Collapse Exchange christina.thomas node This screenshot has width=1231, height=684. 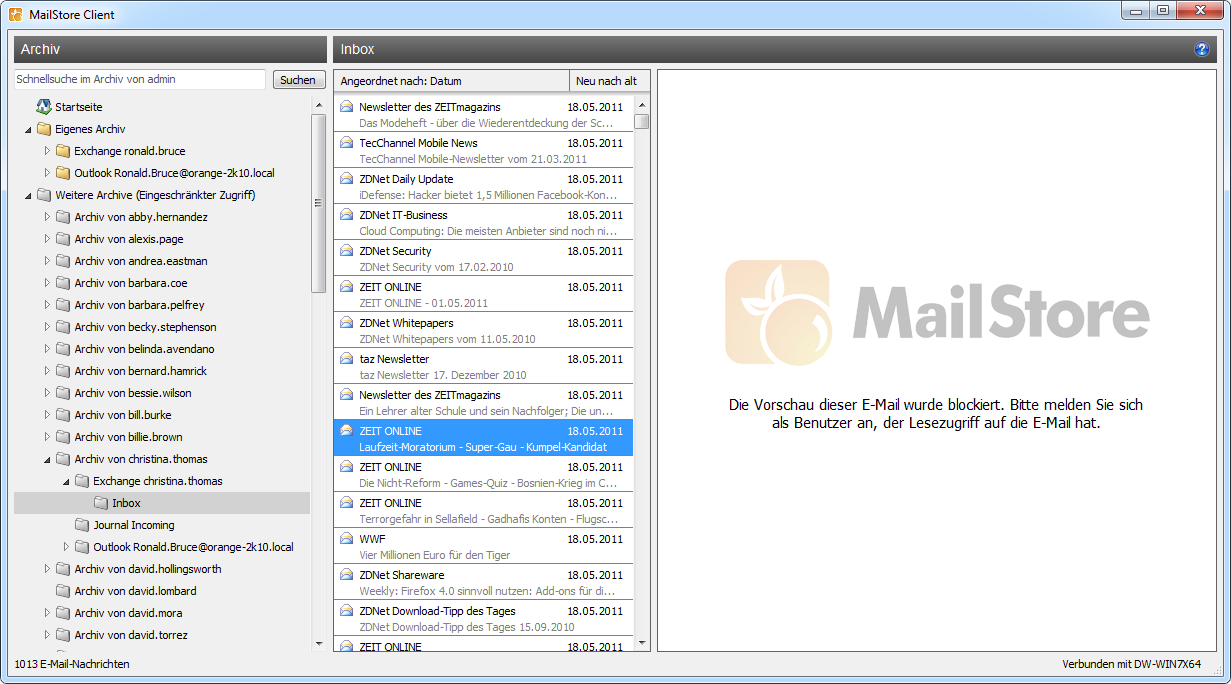pyautogui.click(x=66, y=481)
